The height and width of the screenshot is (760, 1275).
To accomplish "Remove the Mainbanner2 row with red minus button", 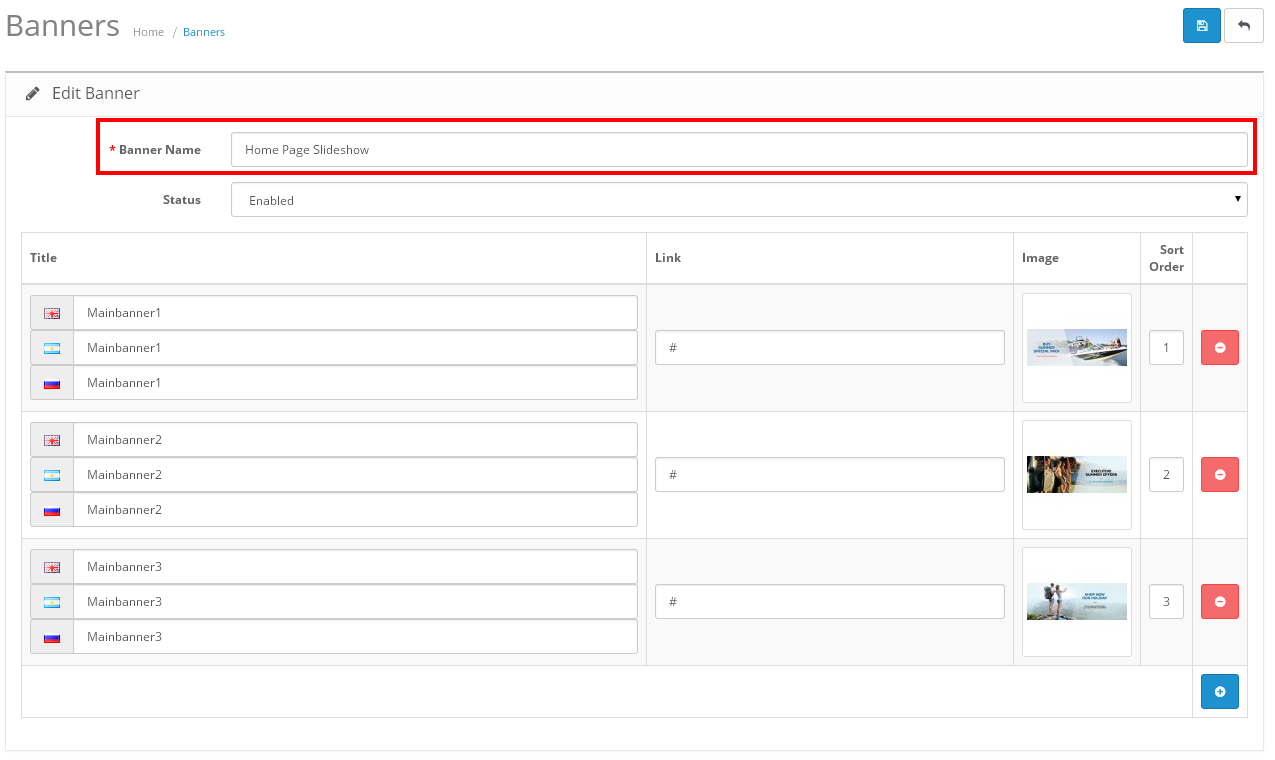I will click(1219, 475).
